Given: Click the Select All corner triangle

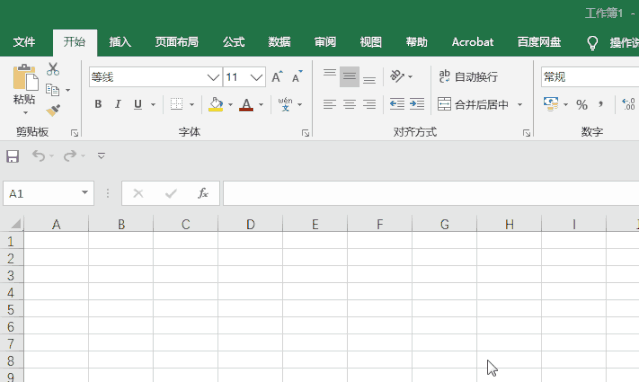Looking at the screenshot, I should click(15, 224).
